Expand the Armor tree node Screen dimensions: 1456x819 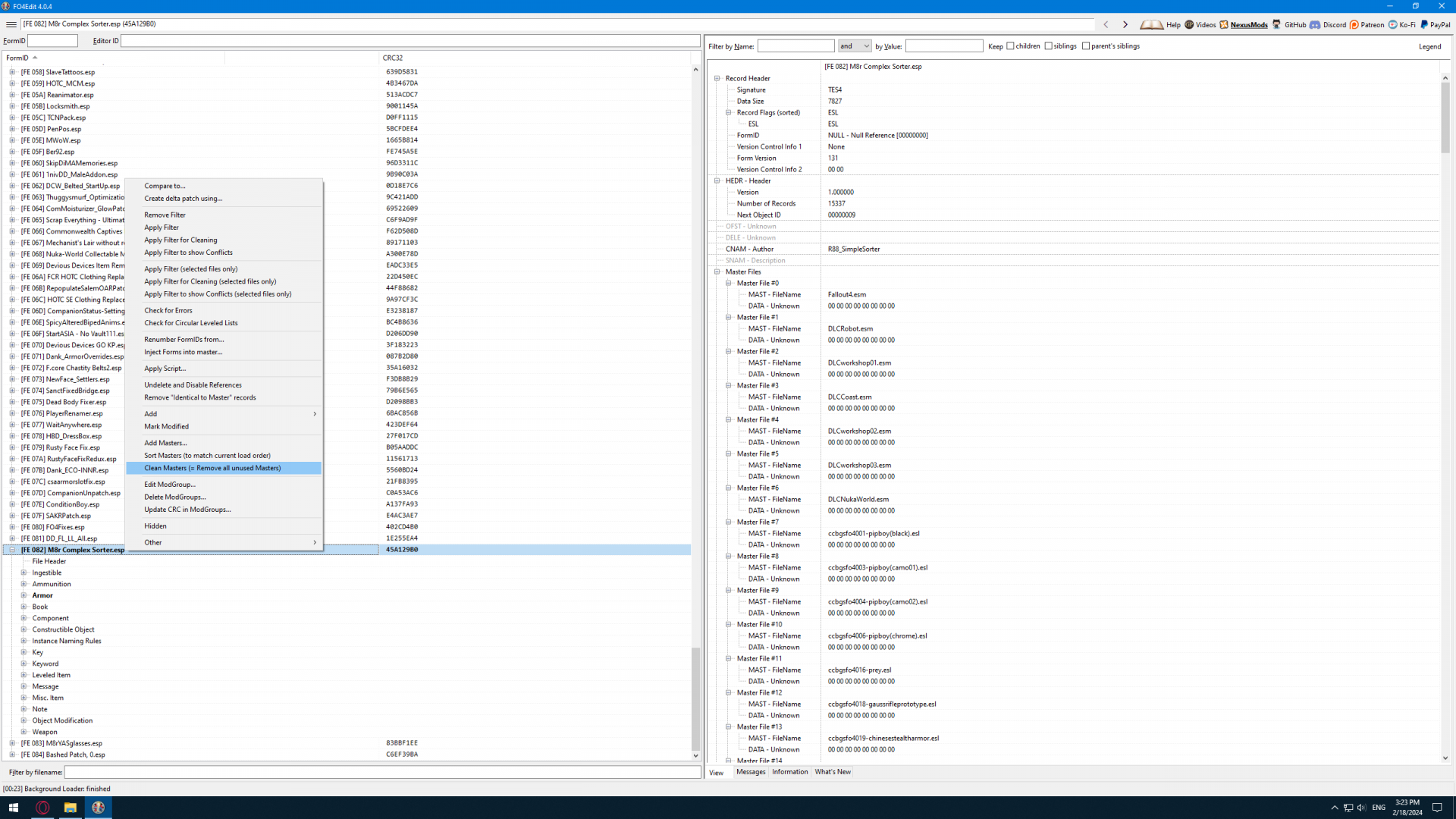24,595
